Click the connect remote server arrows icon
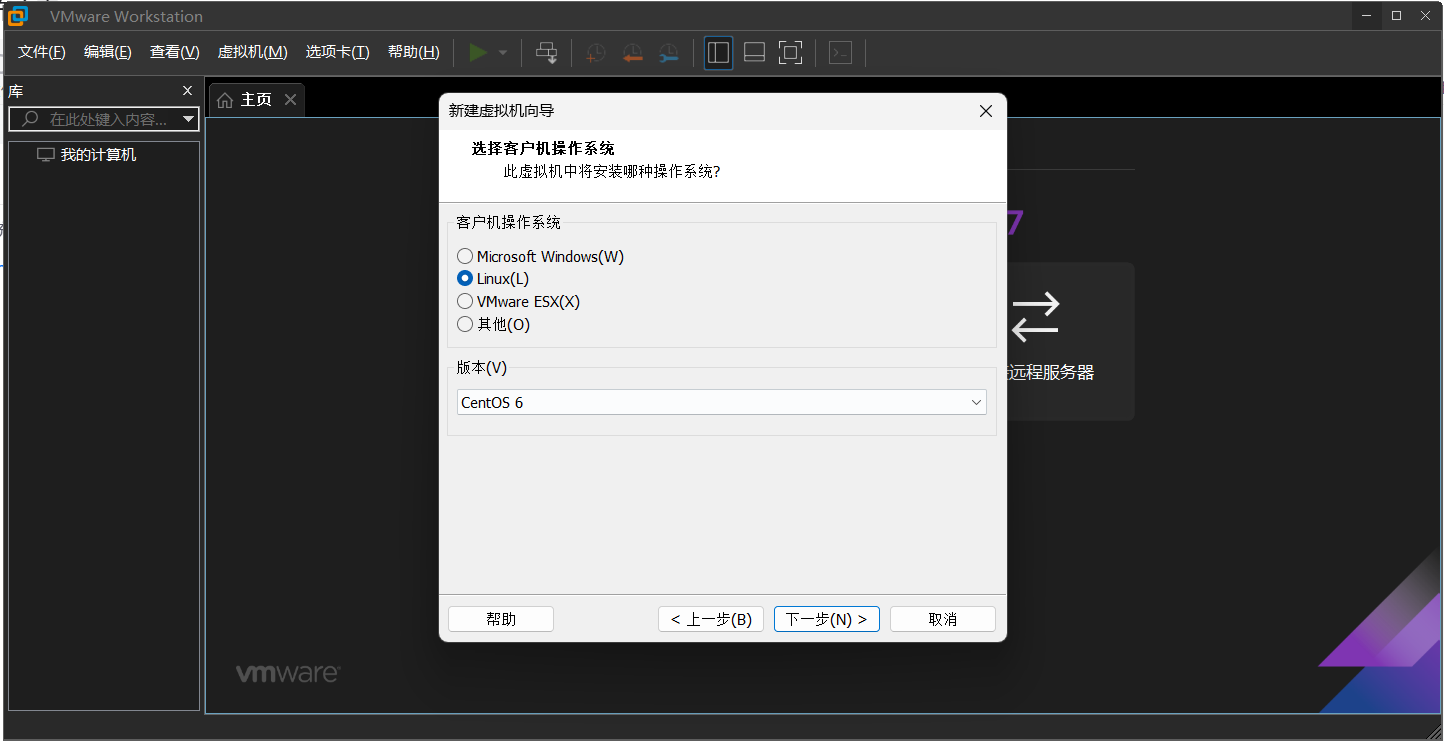The image size is (1444, 741). tap(1035, 316)
